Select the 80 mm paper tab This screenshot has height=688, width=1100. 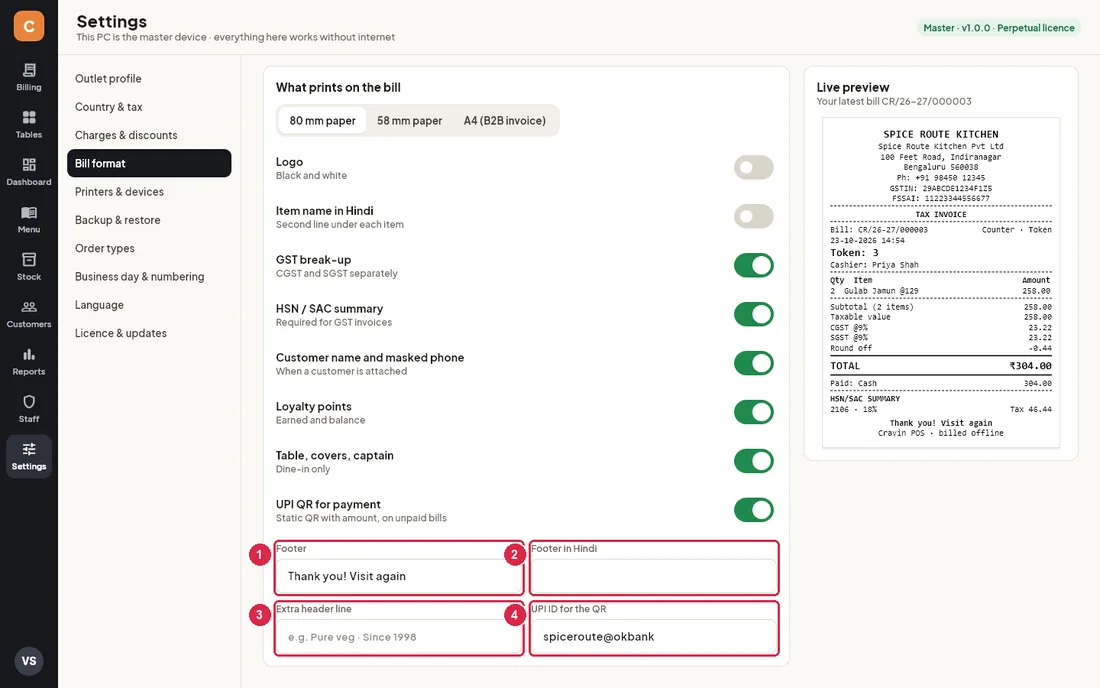tap(322, 121)
